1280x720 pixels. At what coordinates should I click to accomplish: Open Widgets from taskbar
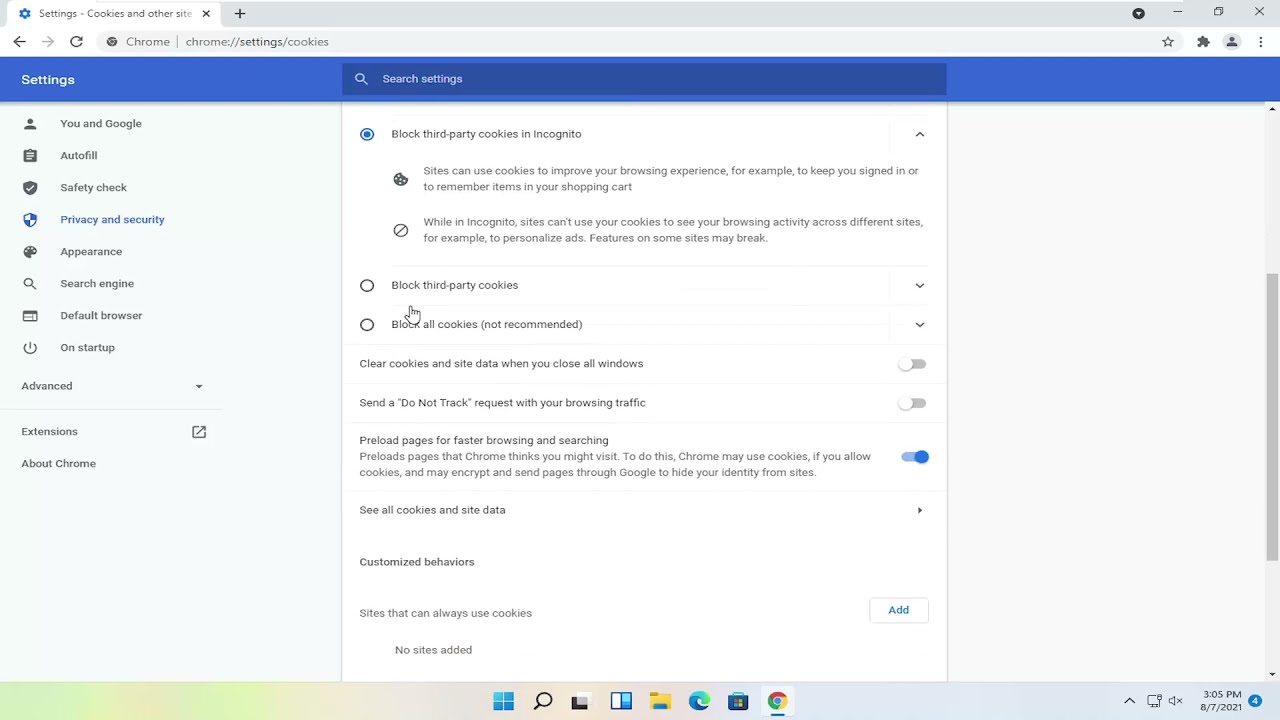(621, 701)
